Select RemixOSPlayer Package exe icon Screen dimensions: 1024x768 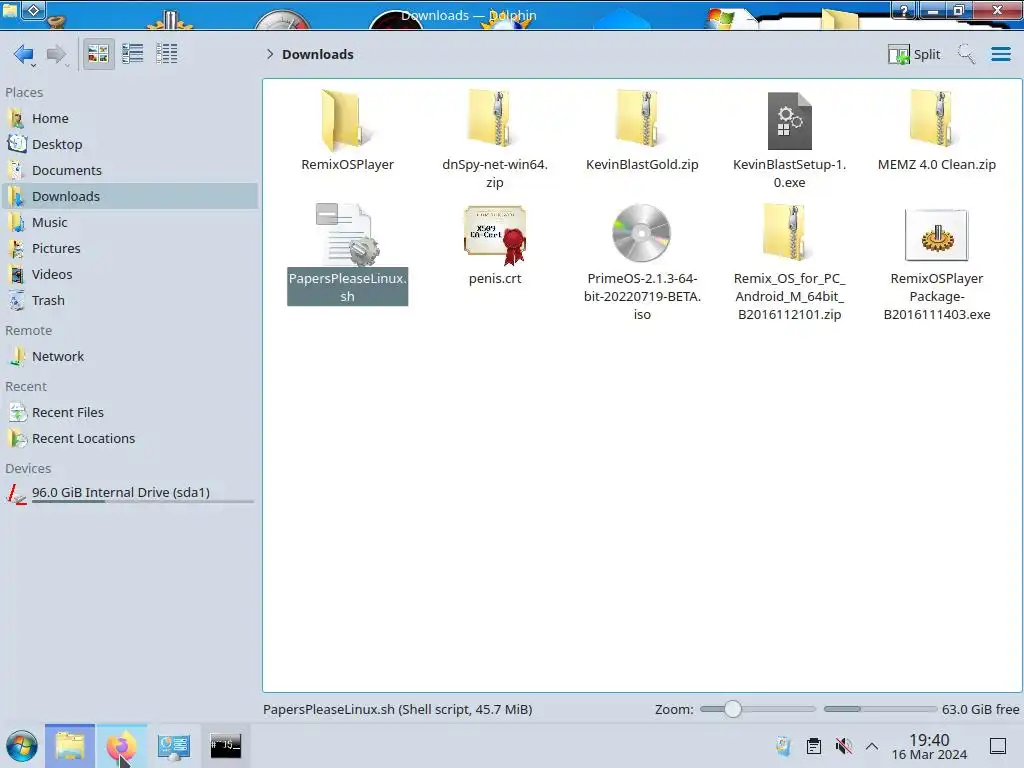tap(936, 235)
